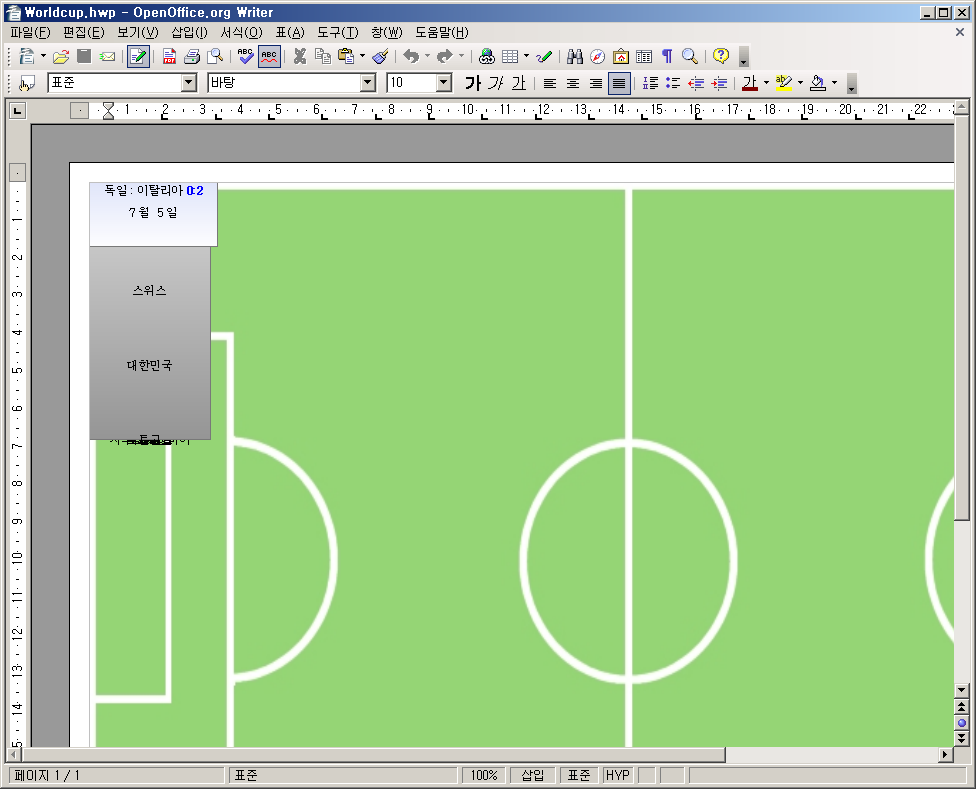Toggle numbered list
Viewport: 976px width, 789px height.
[x=650, y=83]
